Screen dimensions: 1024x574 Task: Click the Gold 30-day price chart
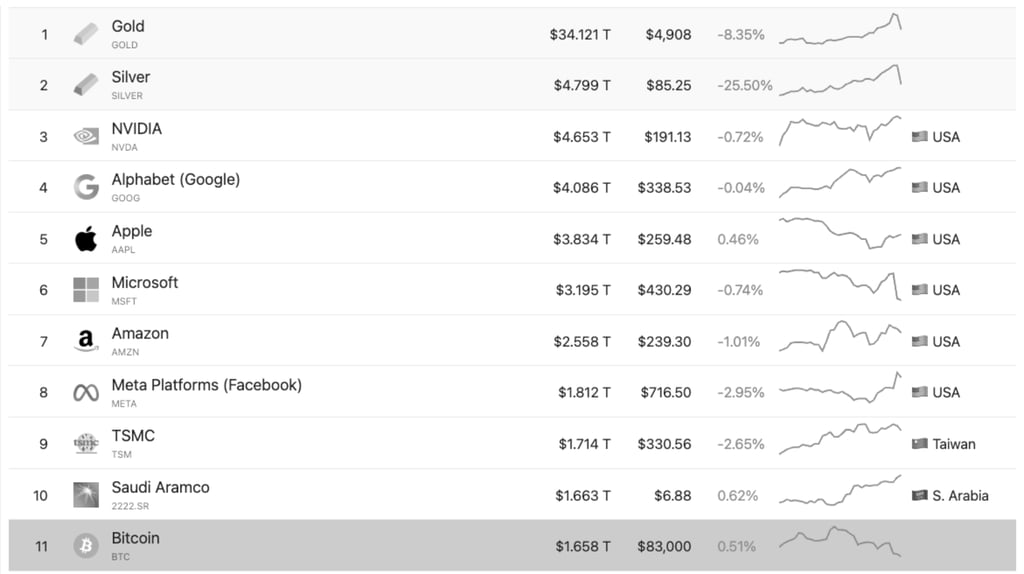pos(840,31)
